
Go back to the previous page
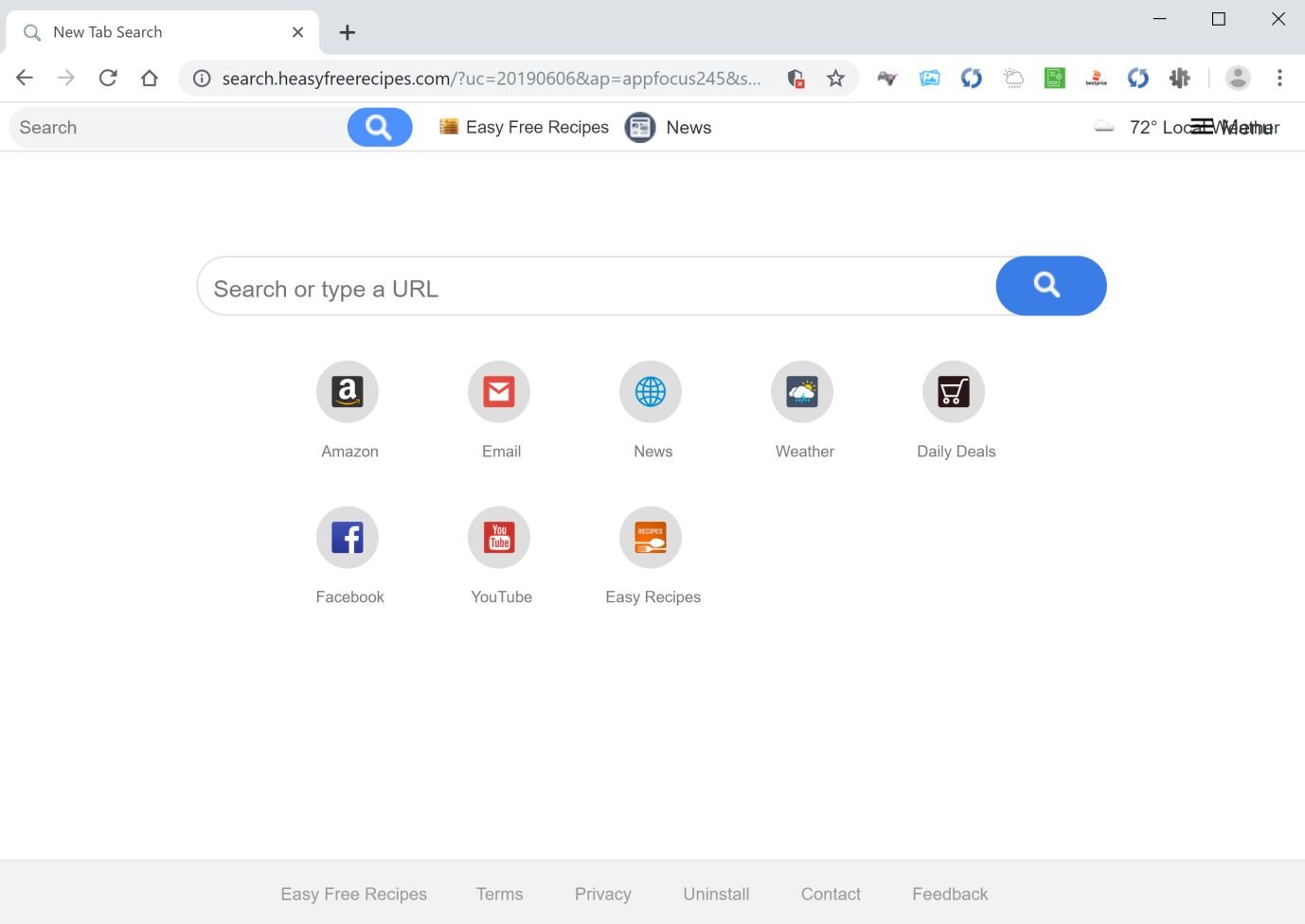pos(25,79)
